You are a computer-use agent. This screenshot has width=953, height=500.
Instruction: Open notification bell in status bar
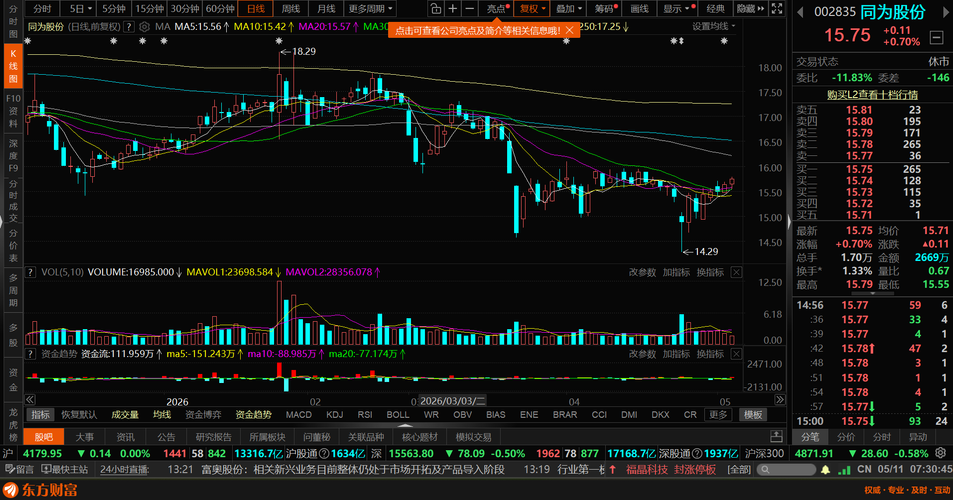pyautogui.click(x=825, y=470)
